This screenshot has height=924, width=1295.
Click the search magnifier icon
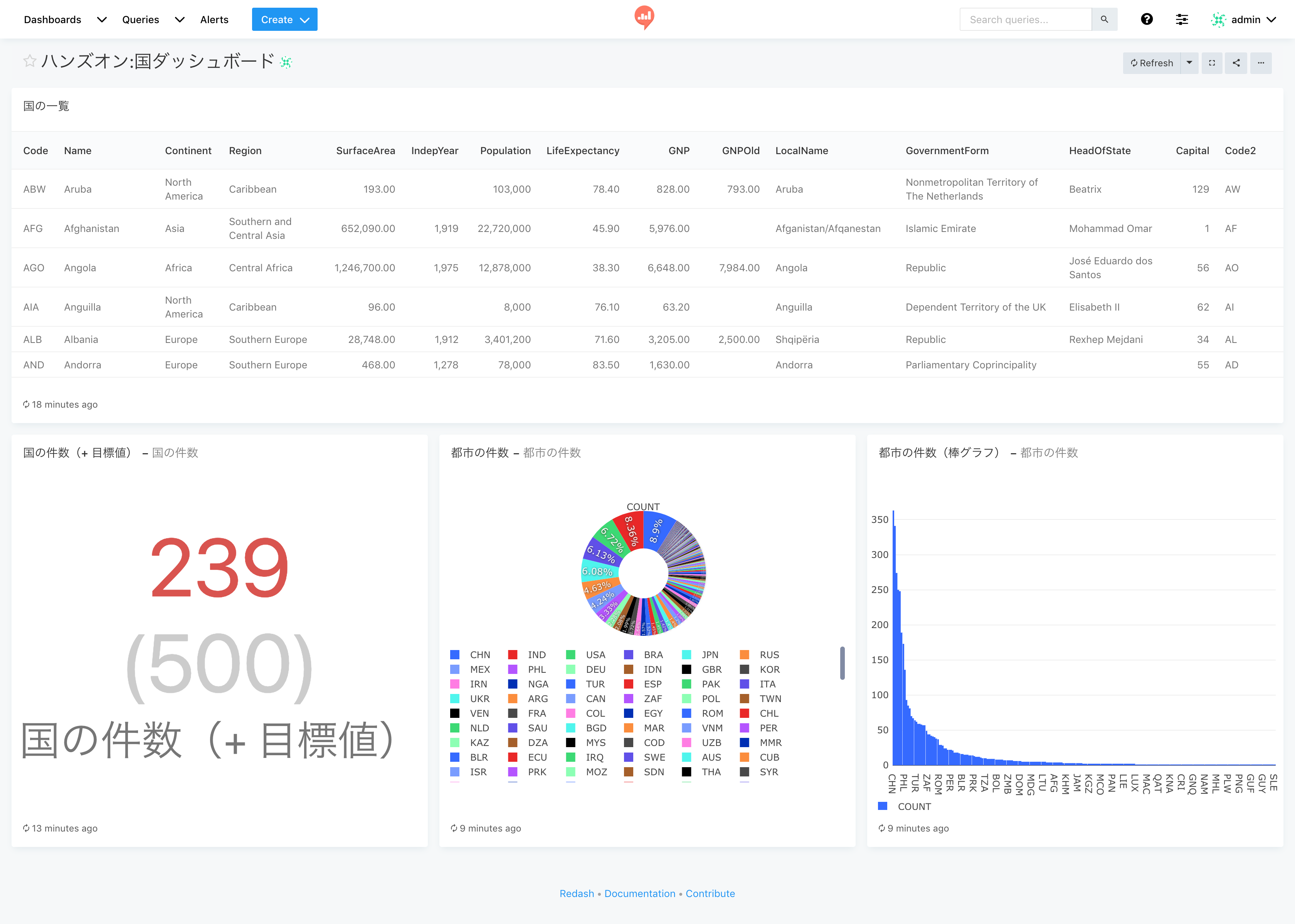tap(1104, 19)
